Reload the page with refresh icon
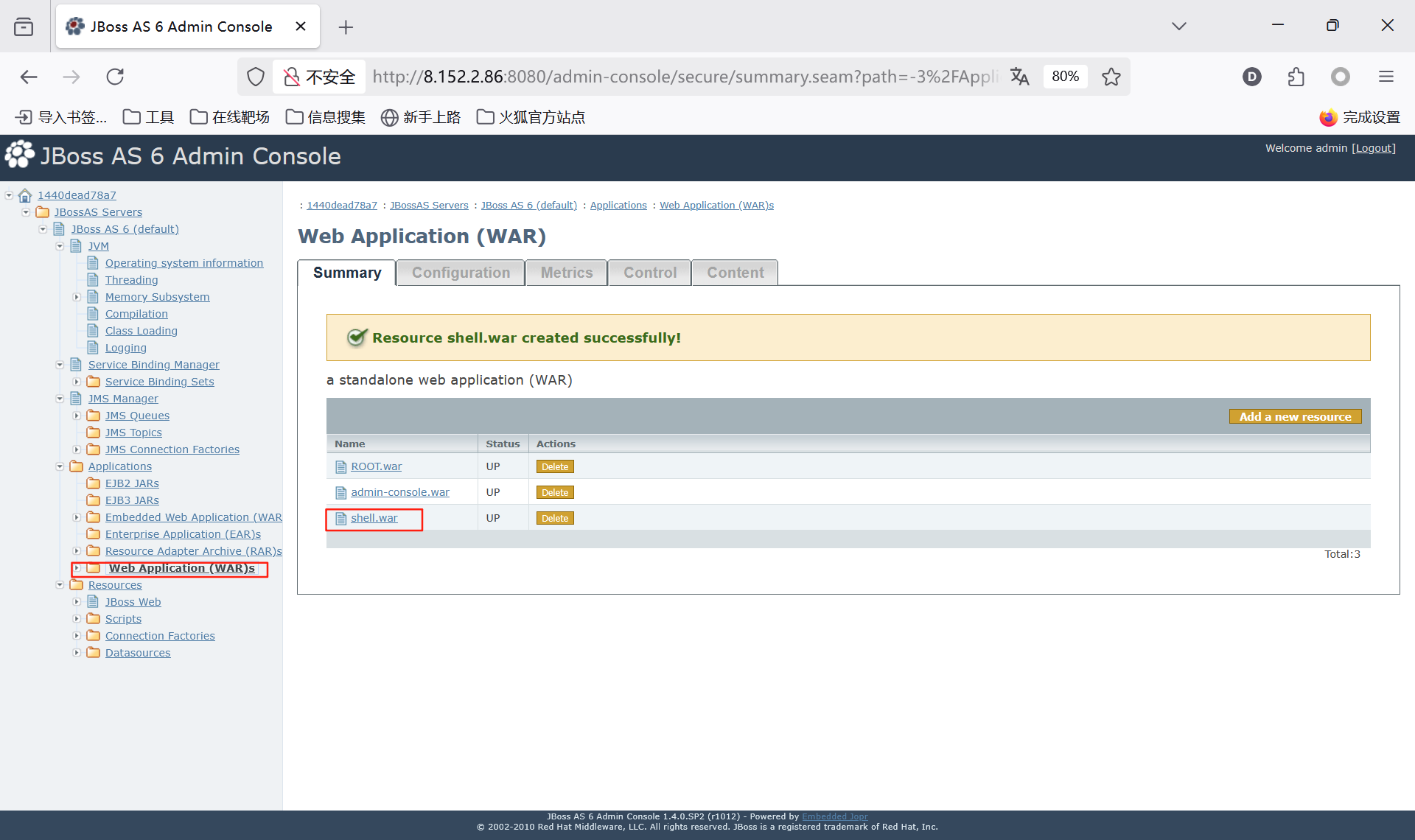This screenshot has height=840, width=1415. pos(115,77)
